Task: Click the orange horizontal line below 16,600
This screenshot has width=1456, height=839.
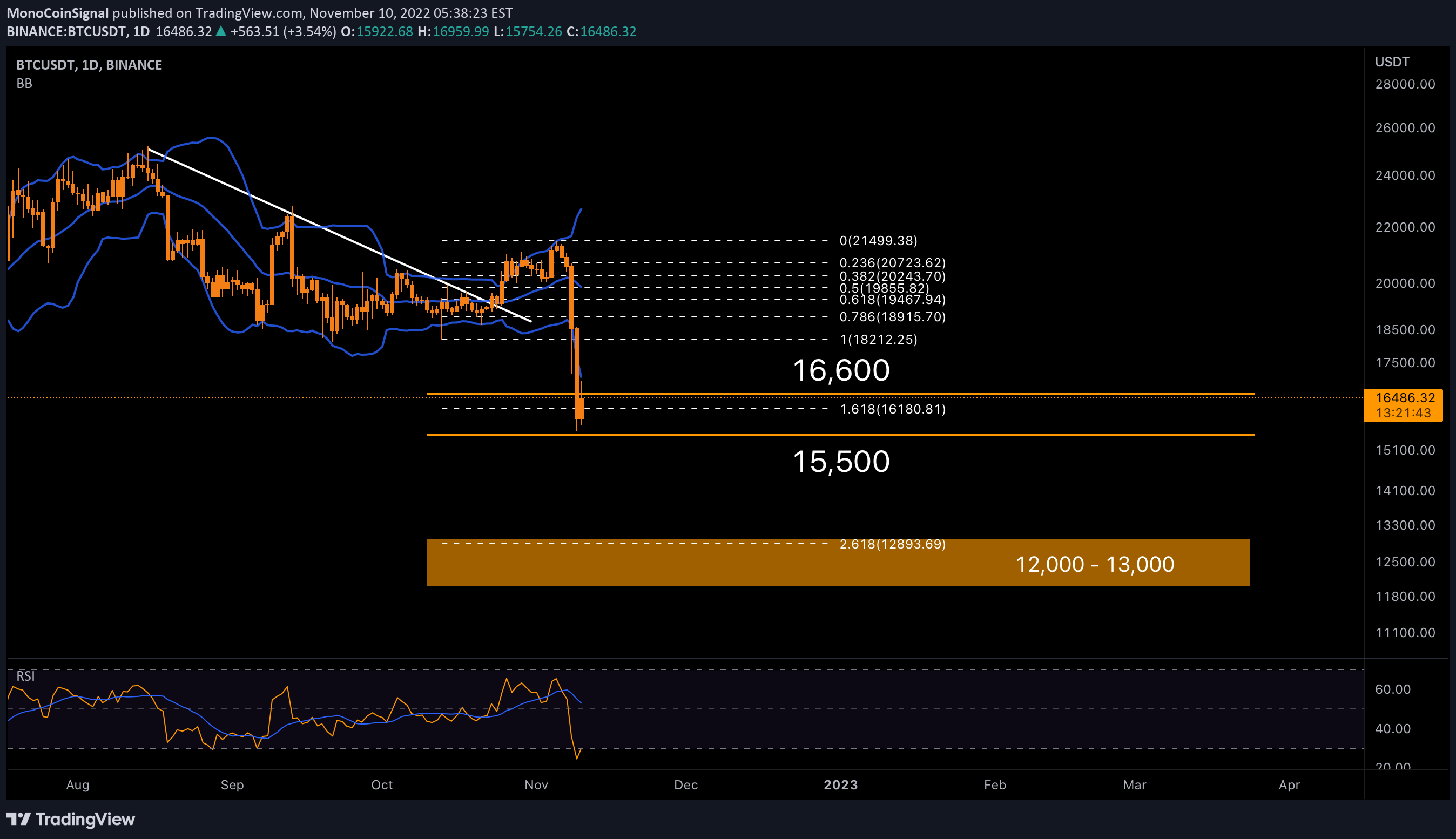Action: [x=840, y=394]
